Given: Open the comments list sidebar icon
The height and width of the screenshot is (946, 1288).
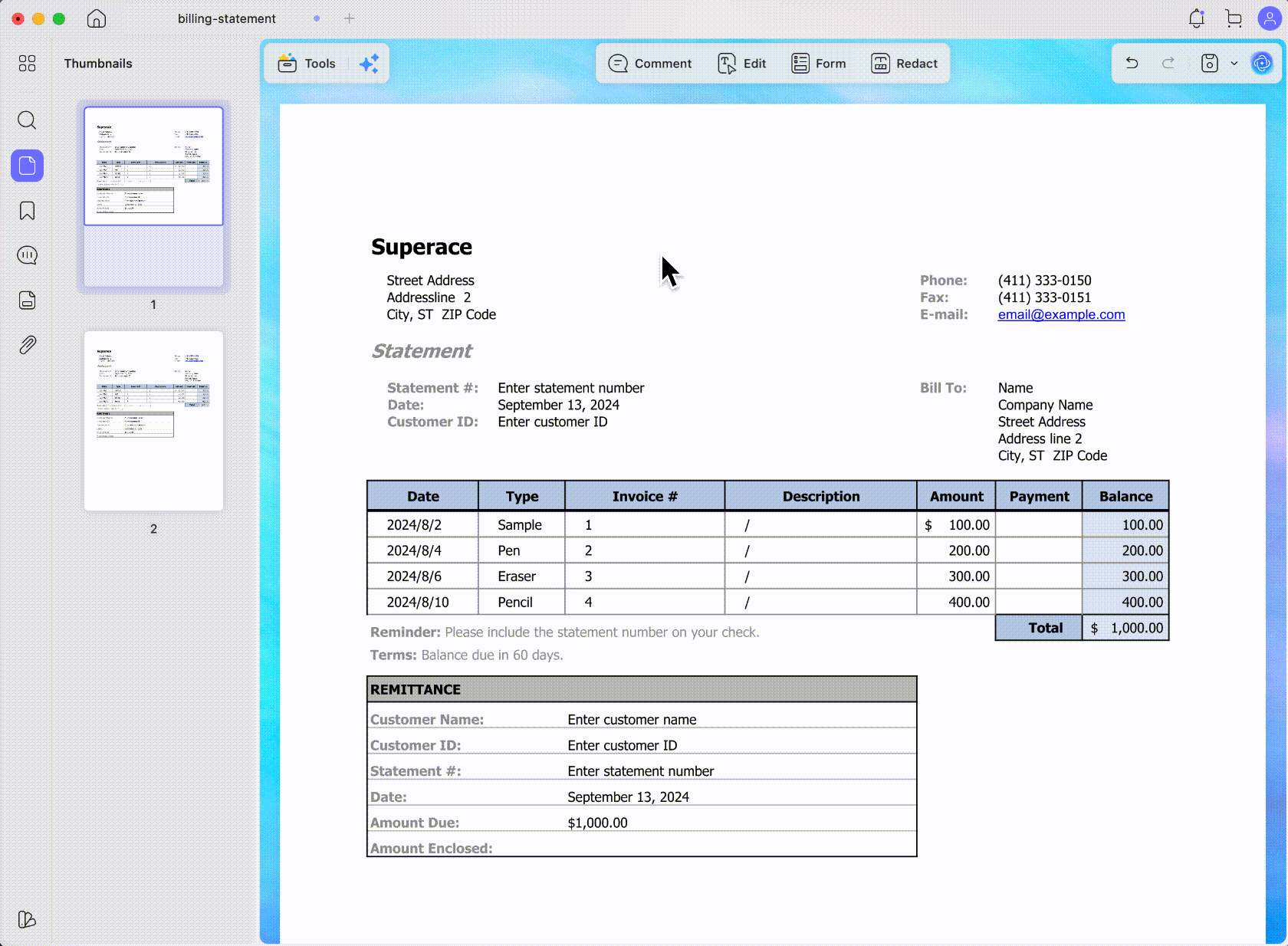Looking at the screenshot, I should pos(27,255).
